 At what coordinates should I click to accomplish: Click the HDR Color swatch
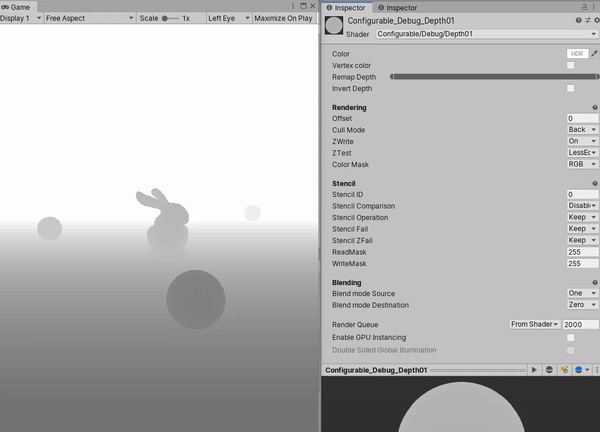[577, 54]
